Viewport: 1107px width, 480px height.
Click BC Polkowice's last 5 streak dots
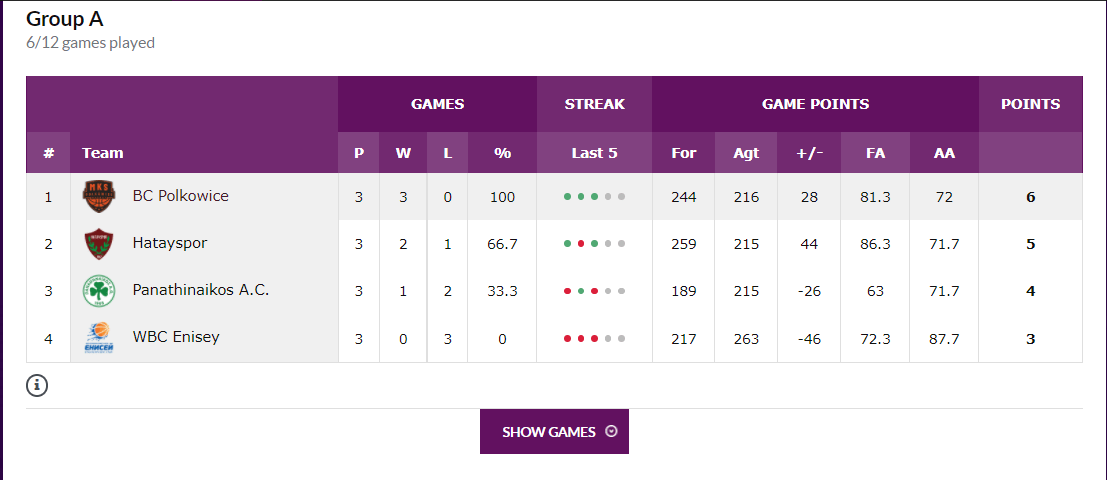coord(594,197)
